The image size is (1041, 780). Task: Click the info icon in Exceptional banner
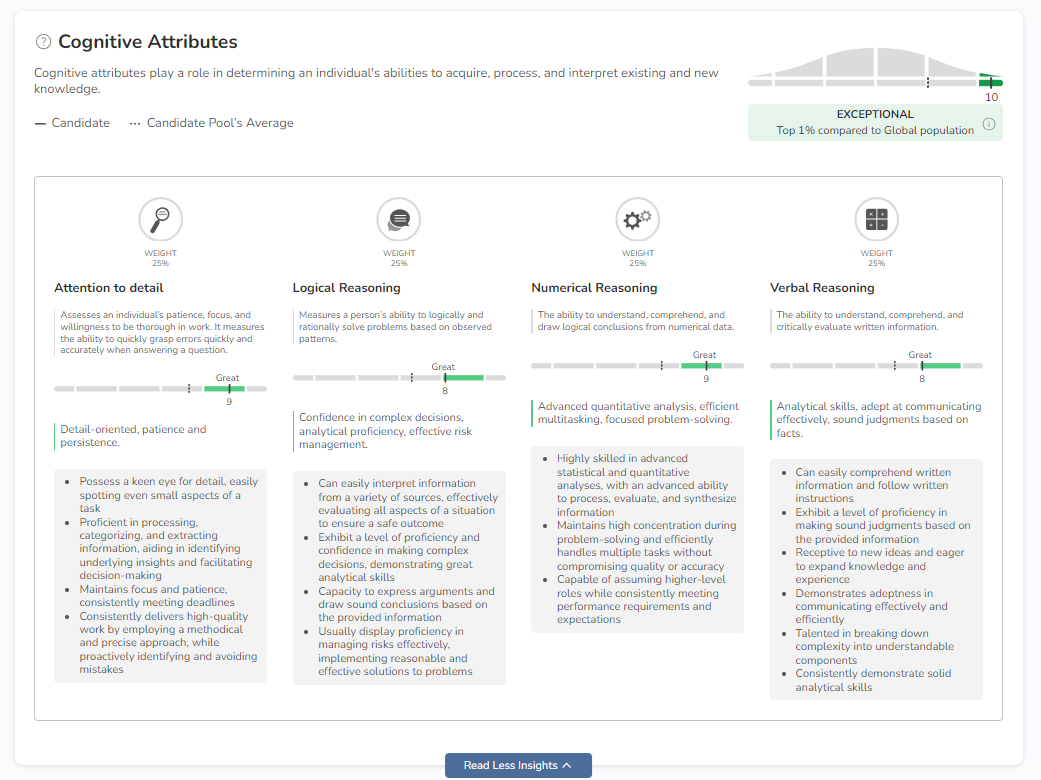point(989,124)
